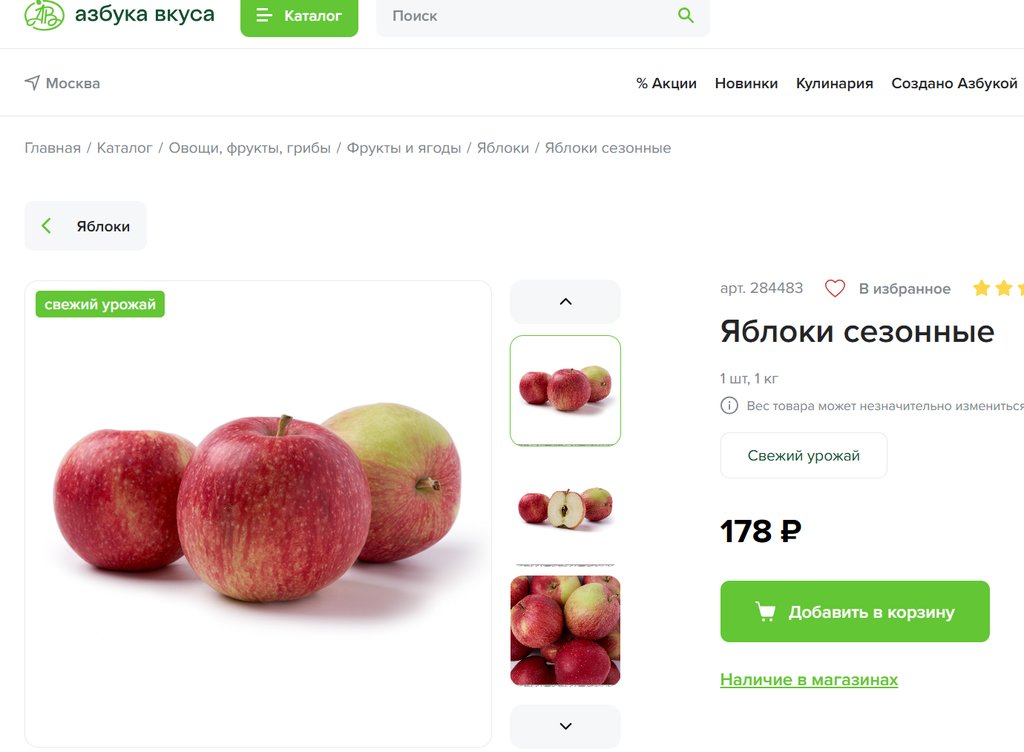Click the weight info circle icon

click(729, 405)
